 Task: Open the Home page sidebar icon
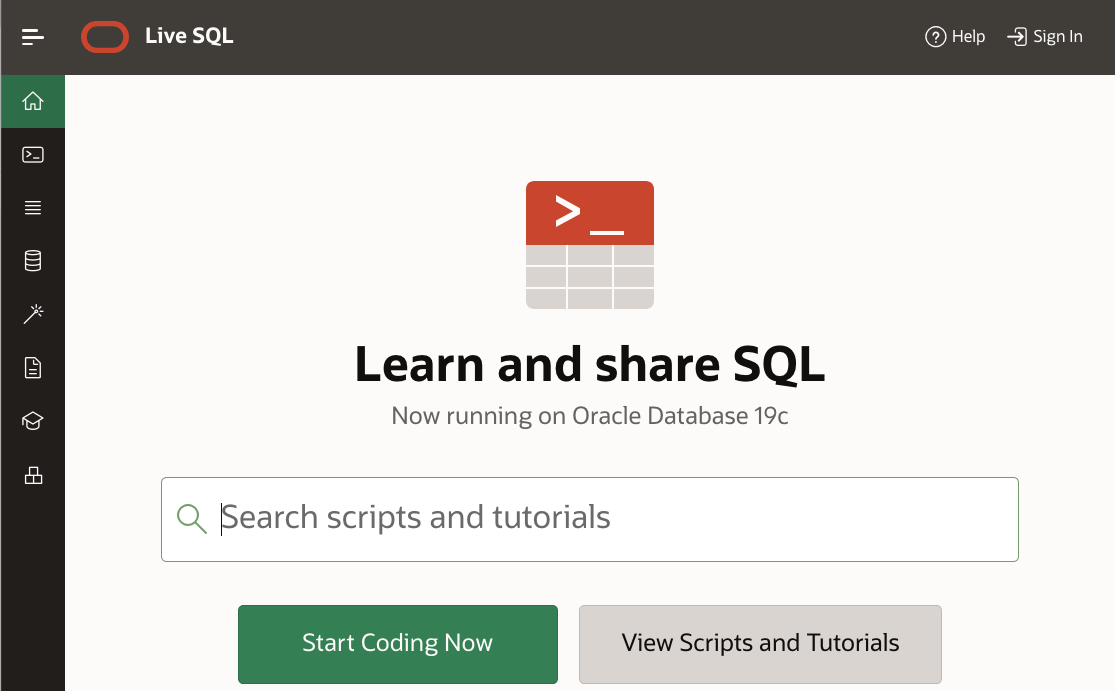[x=32, y=101]
